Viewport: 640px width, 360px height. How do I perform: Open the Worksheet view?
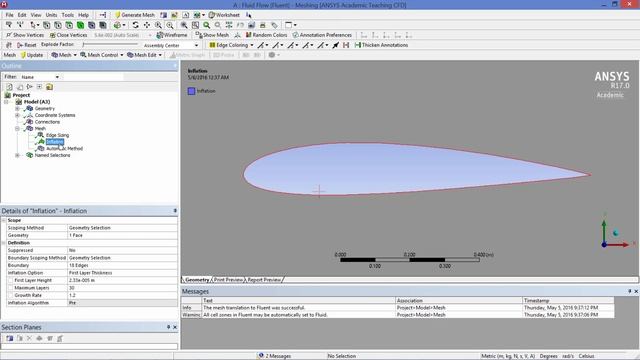pyautogui.click(x=224, y=15)
